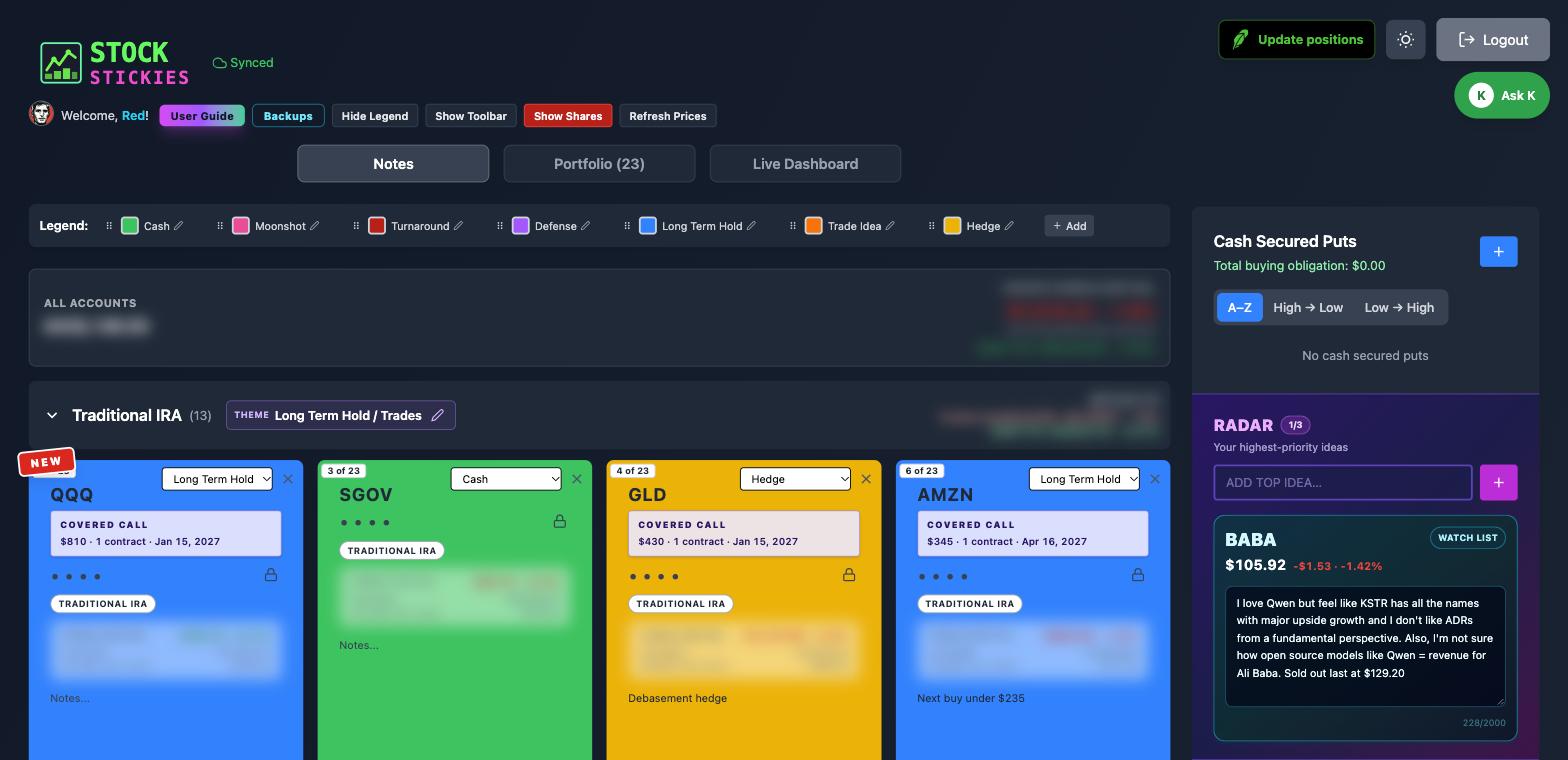Sort puts Low to High
Viewport: 1568px width, 760px height.
(1399, 308)
